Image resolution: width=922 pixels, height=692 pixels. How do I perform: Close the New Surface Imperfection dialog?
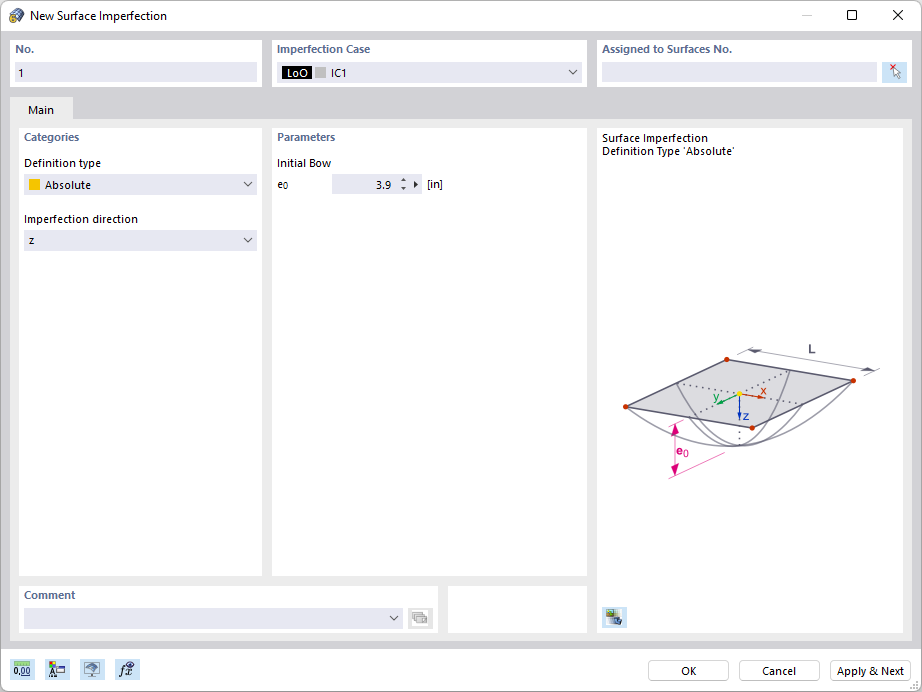coord(898,15)
